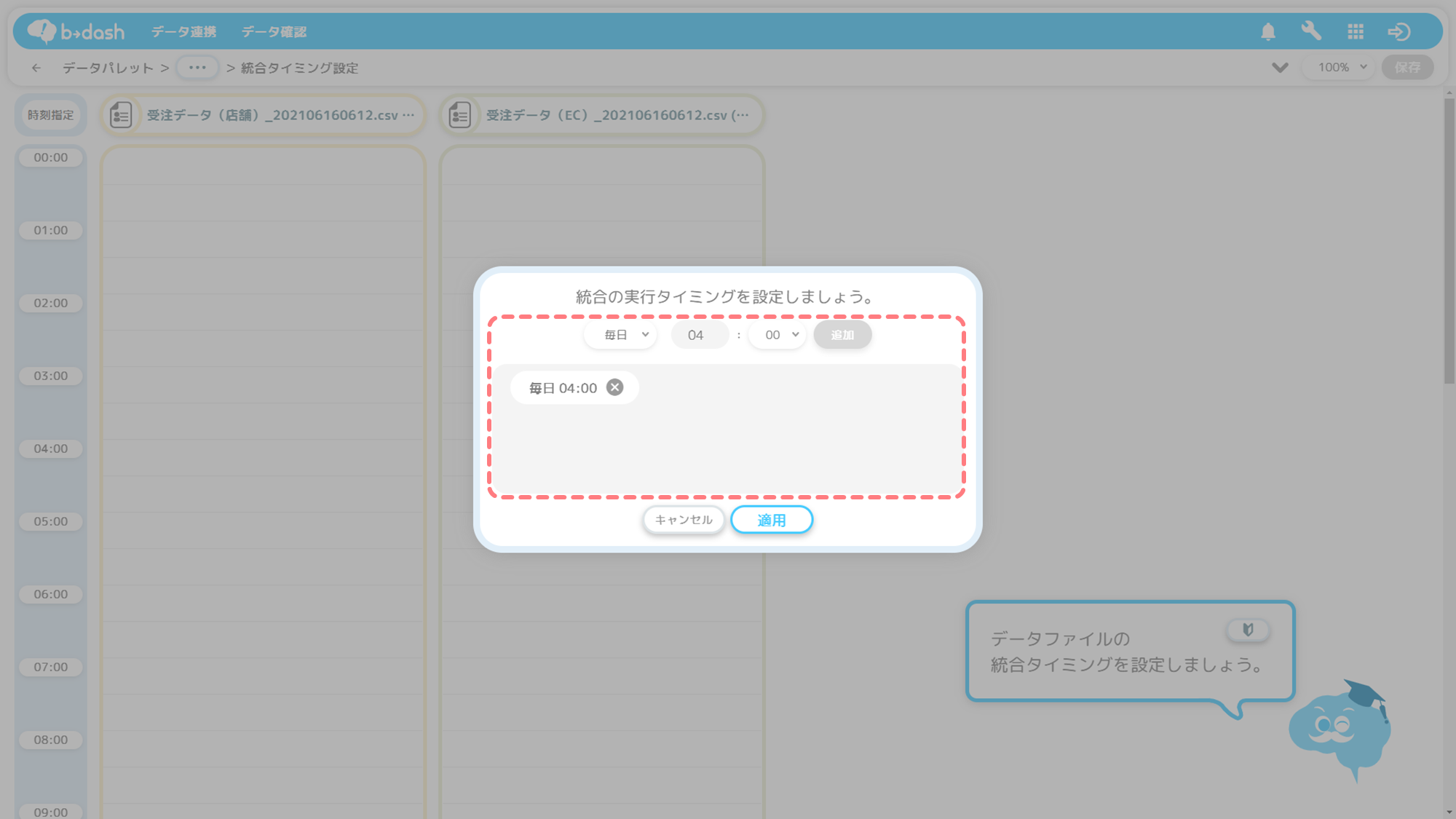Image resolution: width=1456 pixels, height=819 pixels.
Task: Click the hour field showing 04
Action: click(x=700, y=335)
